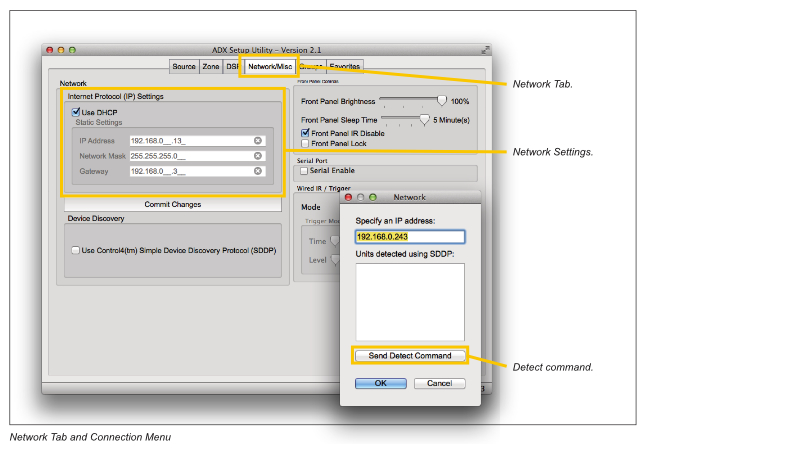
Task: Switch to the Zone tab
Action: click(x=211, y=67)
